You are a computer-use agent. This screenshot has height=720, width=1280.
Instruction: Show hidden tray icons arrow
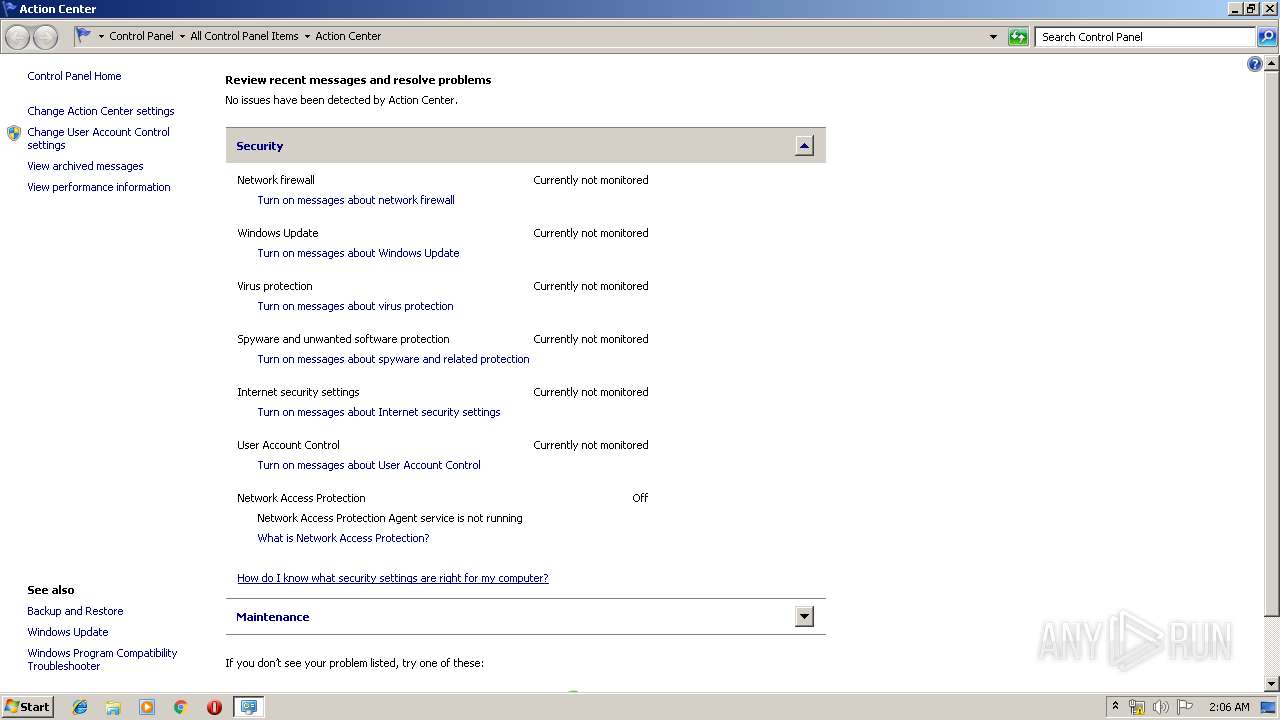[1115, 706]
